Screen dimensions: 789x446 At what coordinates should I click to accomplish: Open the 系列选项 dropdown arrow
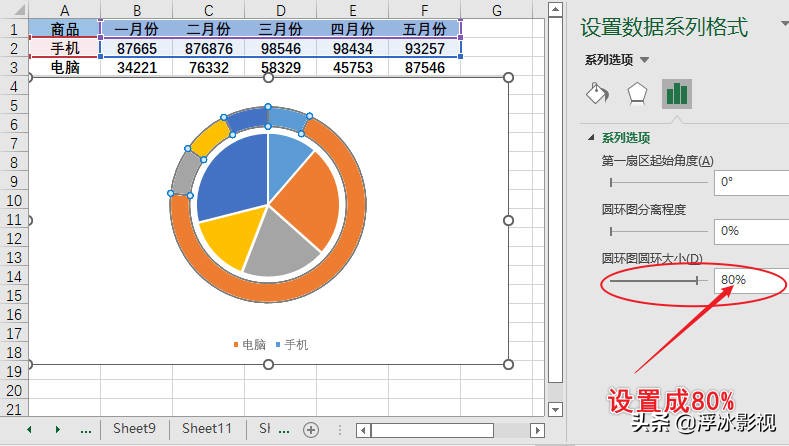644,60
